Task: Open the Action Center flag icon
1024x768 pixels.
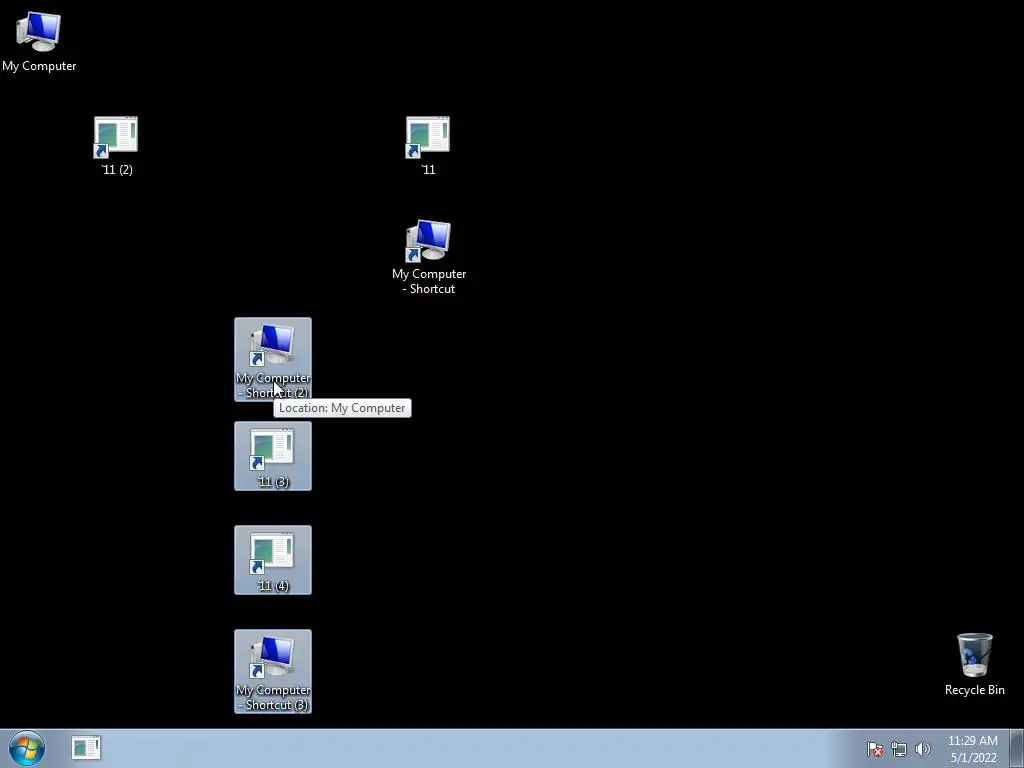Action: (875, 749)
